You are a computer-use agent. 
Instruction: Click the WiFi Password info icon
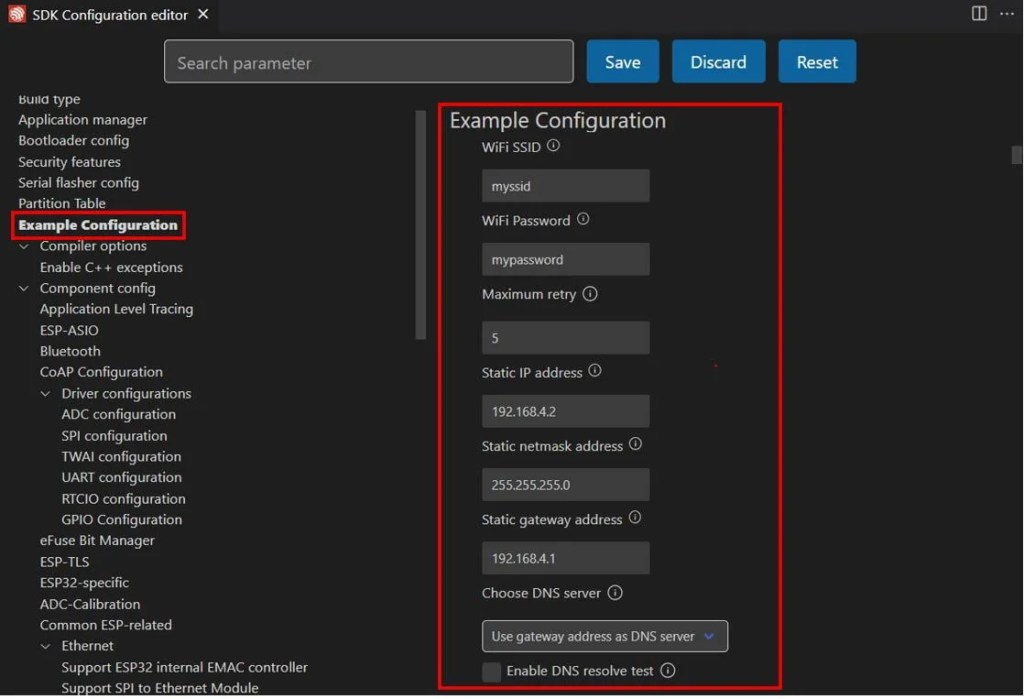tap(583, 221)
